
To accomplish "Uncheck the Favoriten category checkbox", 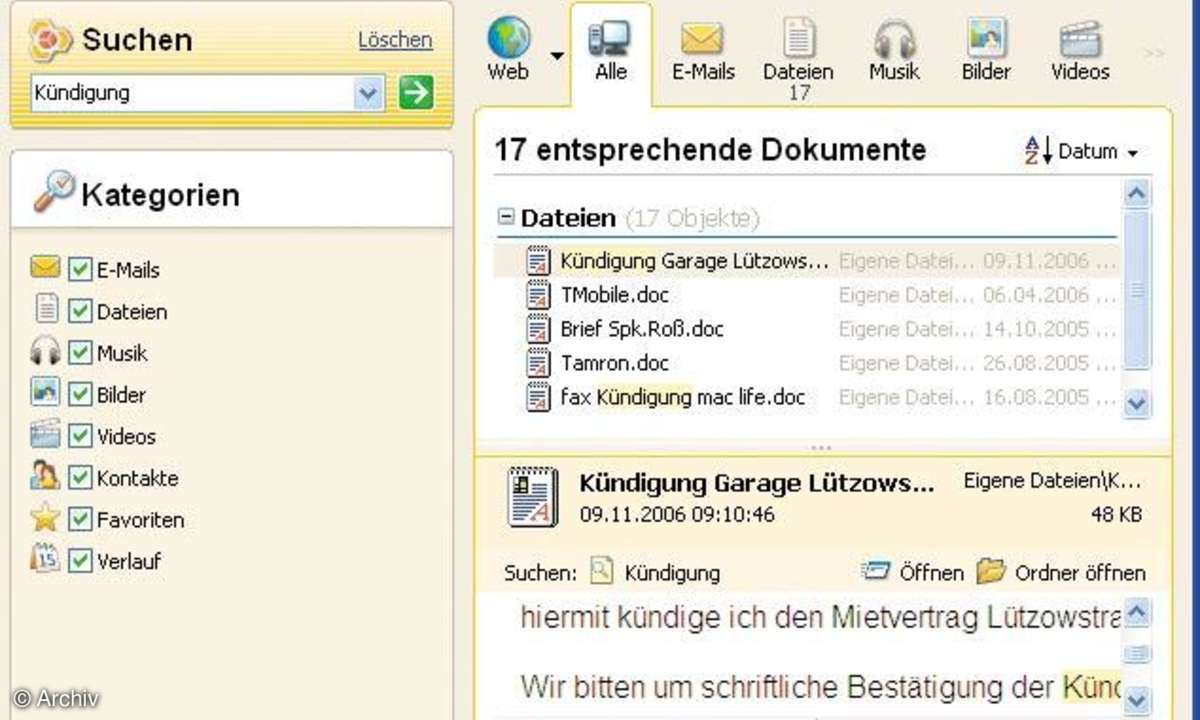I will coord(81,520).
